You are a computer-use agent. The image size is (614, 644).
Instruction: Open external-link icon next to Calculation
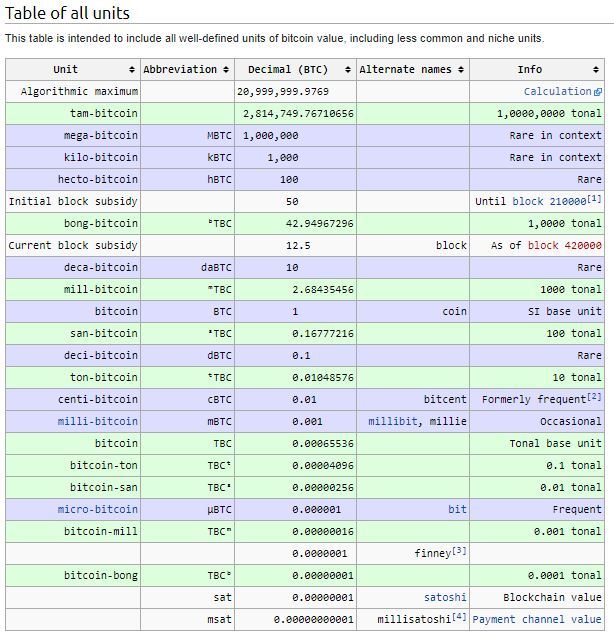click(598, 92)
